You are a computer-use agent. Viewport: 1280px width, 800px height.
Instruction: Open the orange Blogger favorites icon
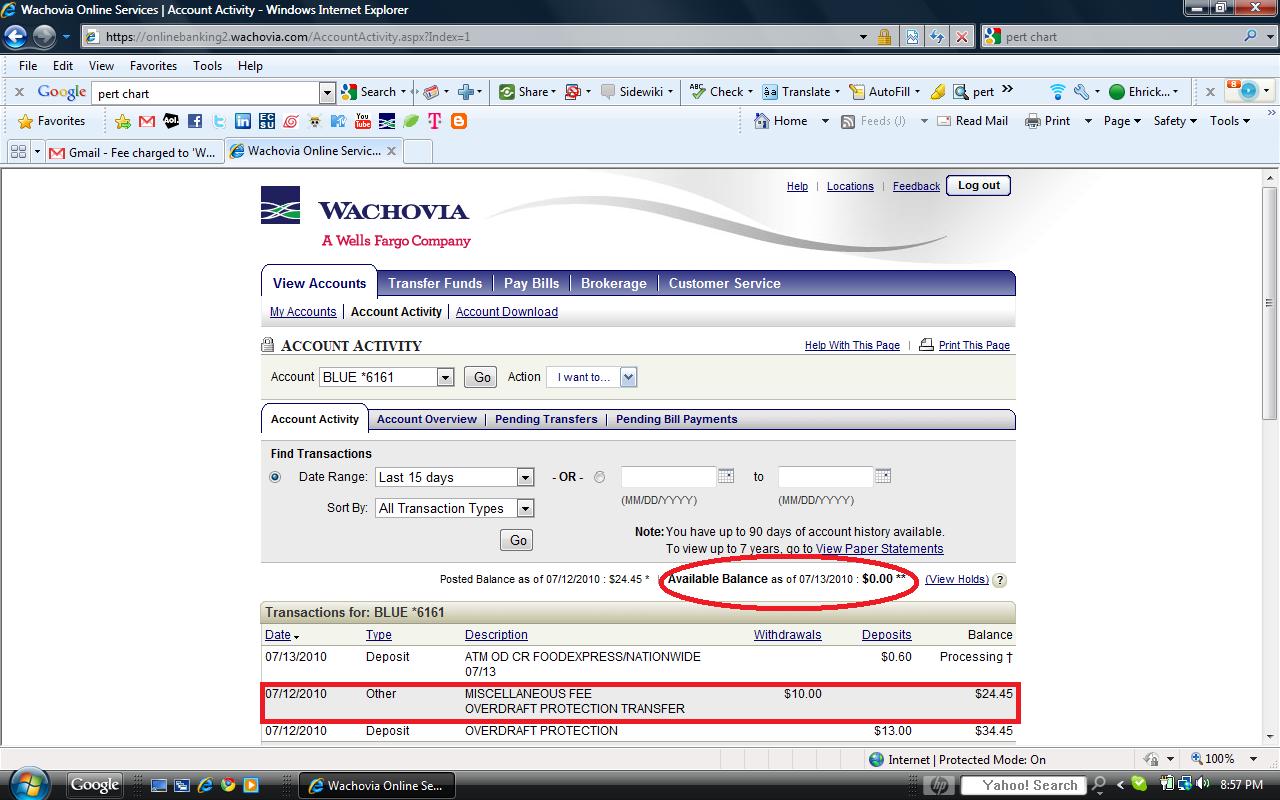pos(459,121)
